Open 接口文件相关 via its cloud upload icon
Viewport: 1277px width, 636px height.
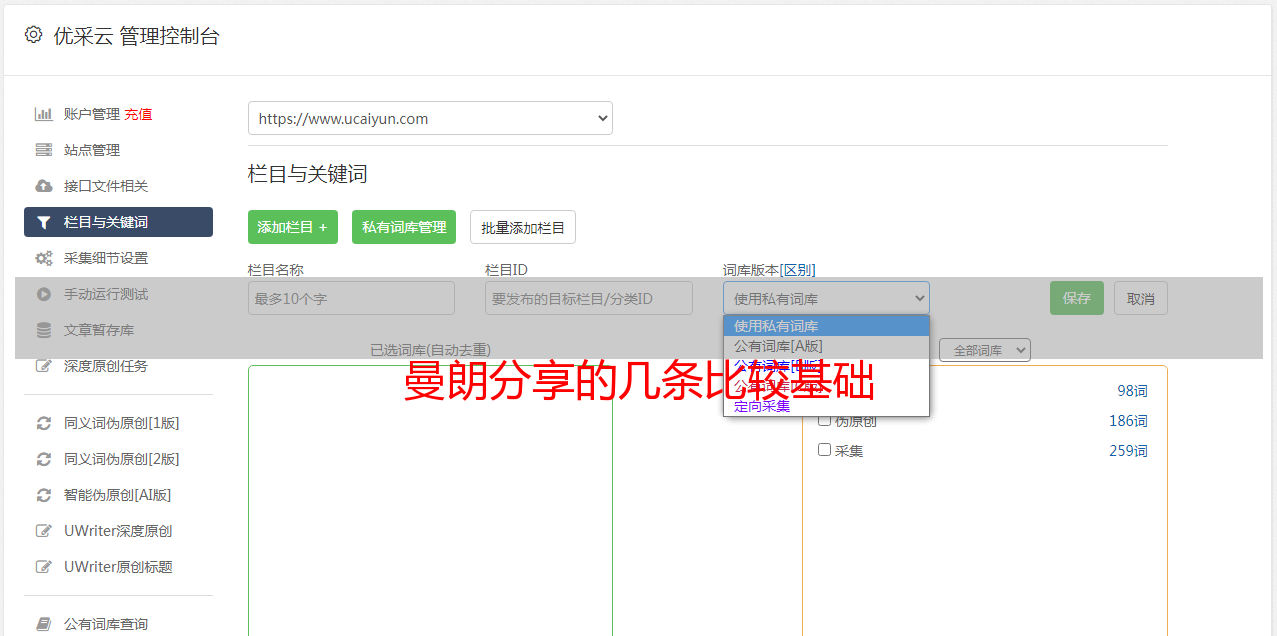click(44, 186)
